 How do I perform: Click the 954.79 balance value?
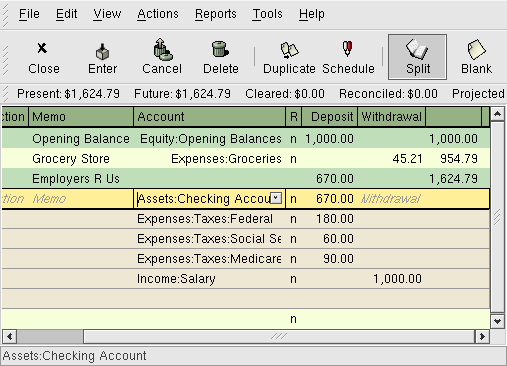pos(459,159)
